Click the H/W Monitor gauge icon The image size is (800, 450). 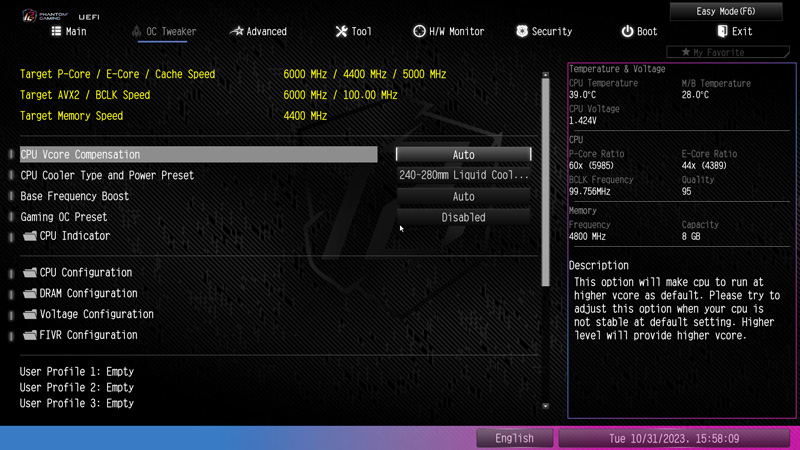point(419,31)
